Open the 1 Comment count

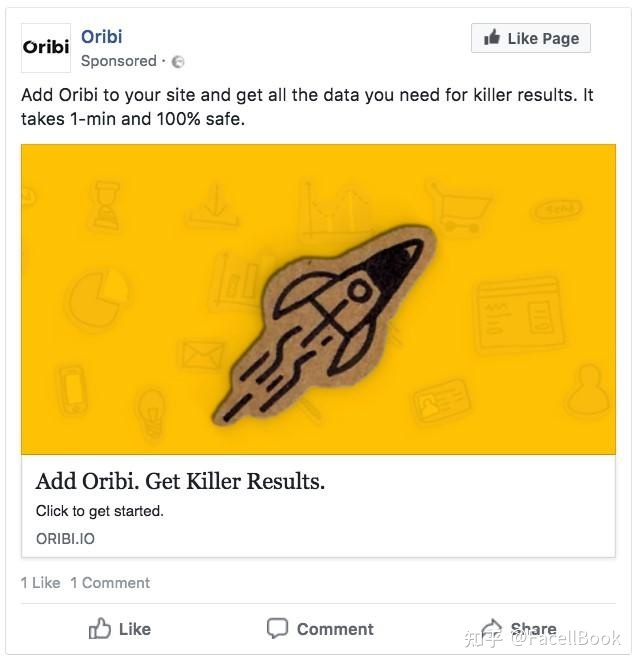pyautogui.click(x=110, y=583)
